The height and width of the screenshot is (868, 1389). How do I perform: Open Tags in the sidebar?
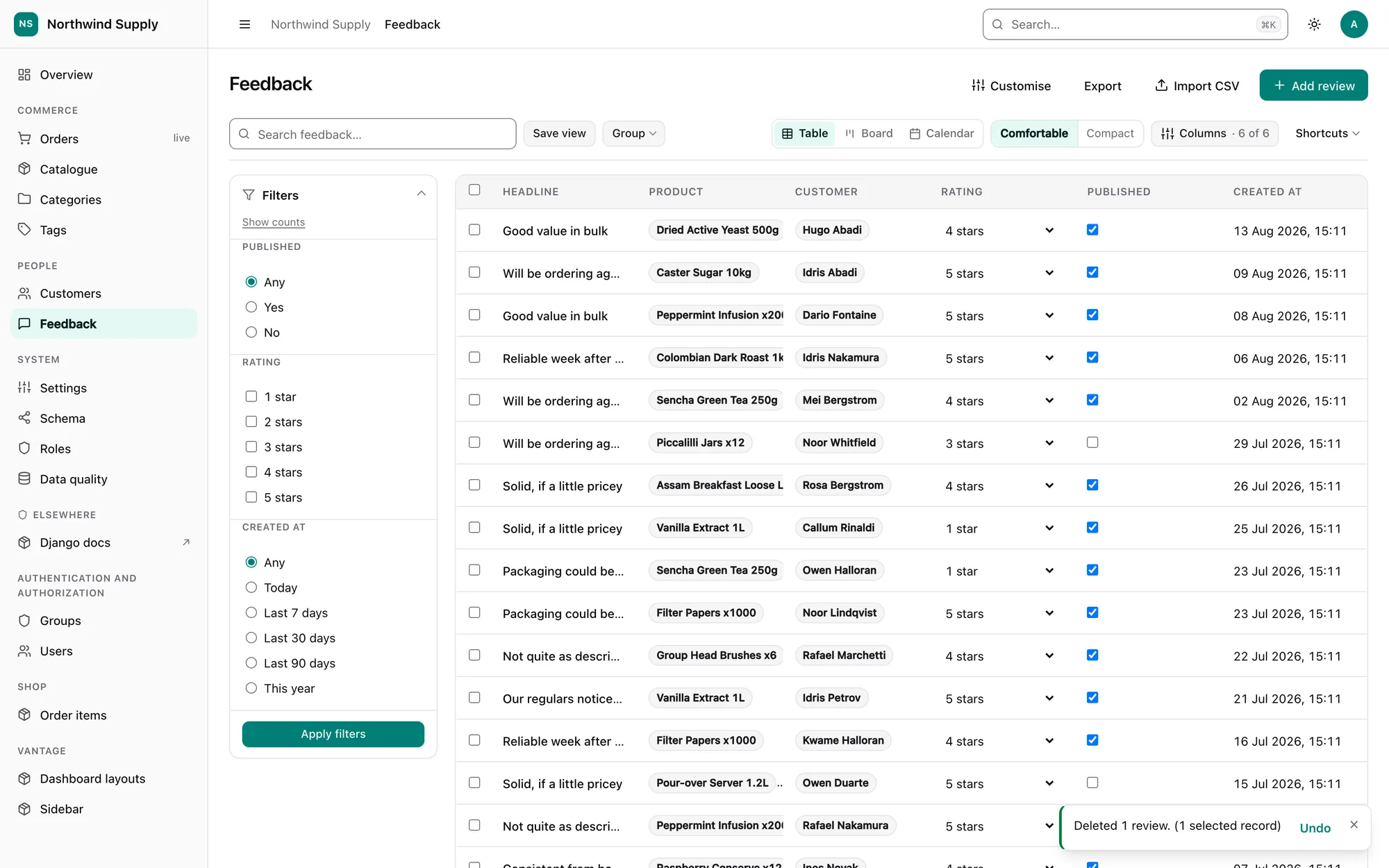pyautogui.click(x=103, y=230)
